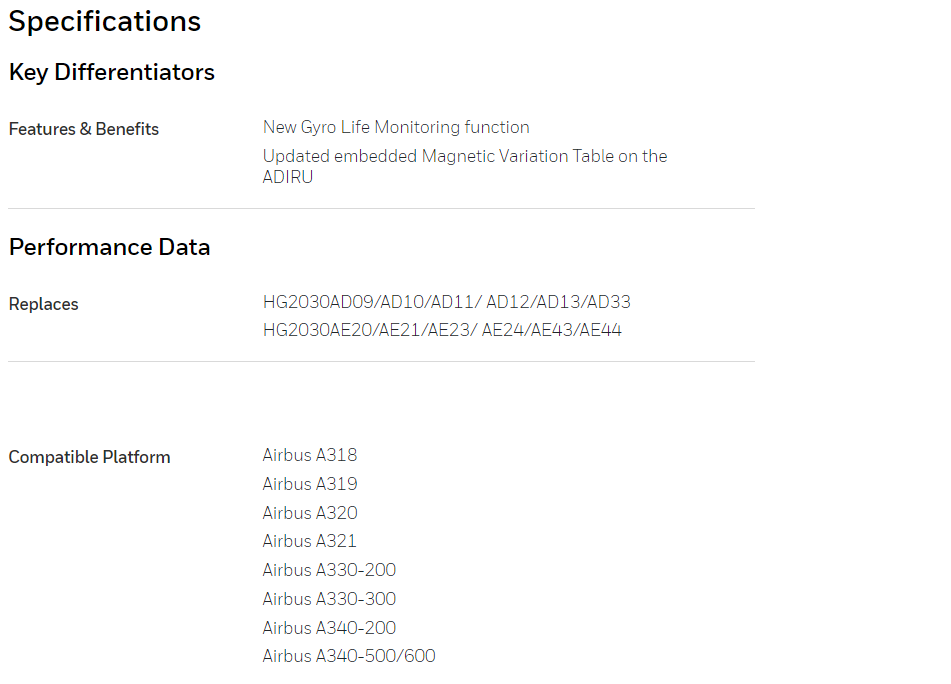Click the Airbus A340-500/600 entry
The height and width of the screenshot is (684, 951).
tap(349, 656)
